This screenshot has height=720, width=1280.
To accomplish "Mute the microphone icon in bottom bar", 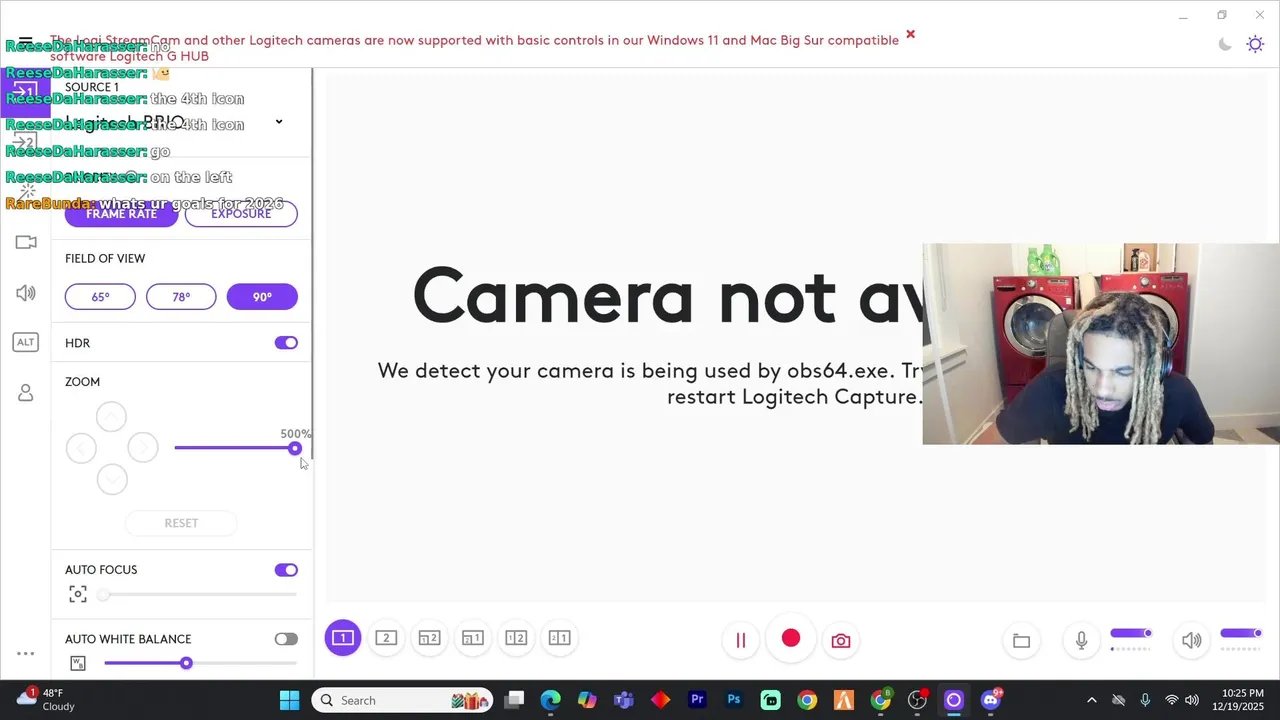I will tap(1081, 640).
